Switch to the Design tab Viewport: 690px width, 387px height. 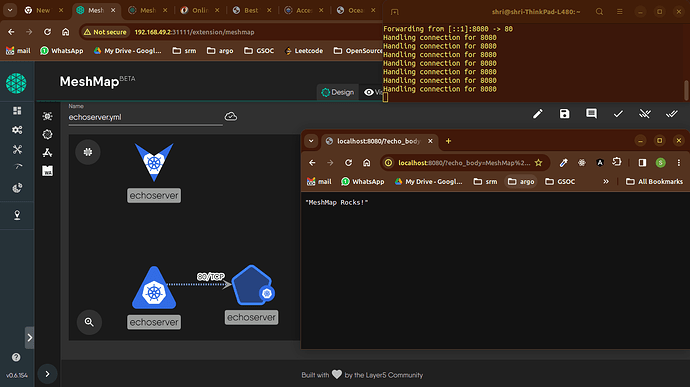[338, 92]
